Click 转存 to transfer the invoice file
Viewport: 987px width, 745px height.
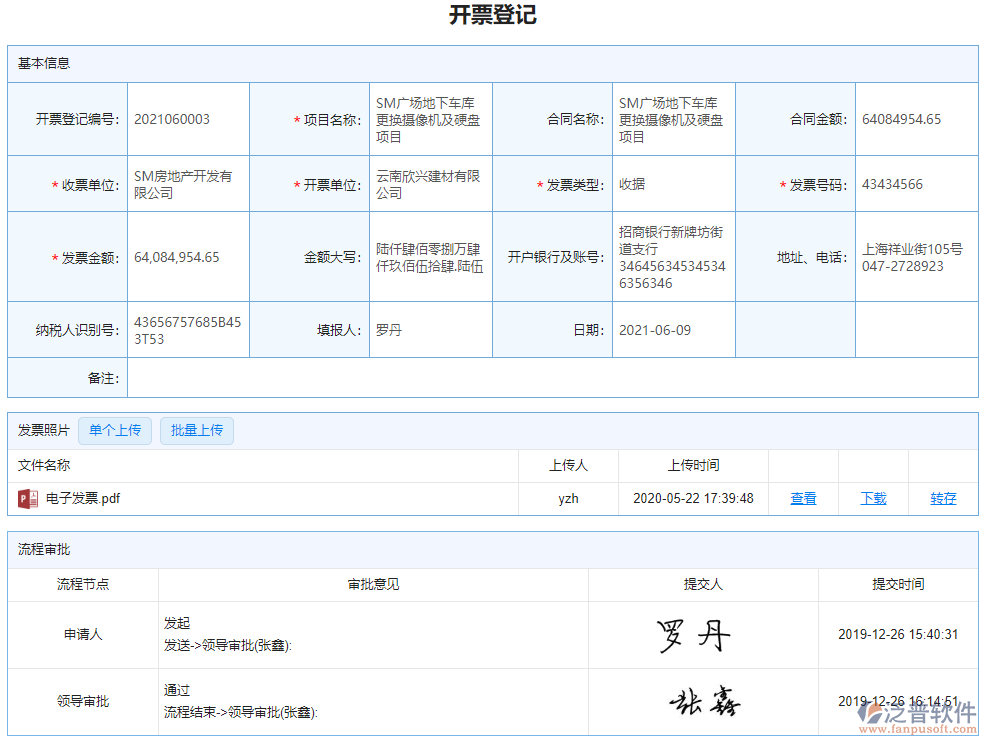tap(942, 498)
